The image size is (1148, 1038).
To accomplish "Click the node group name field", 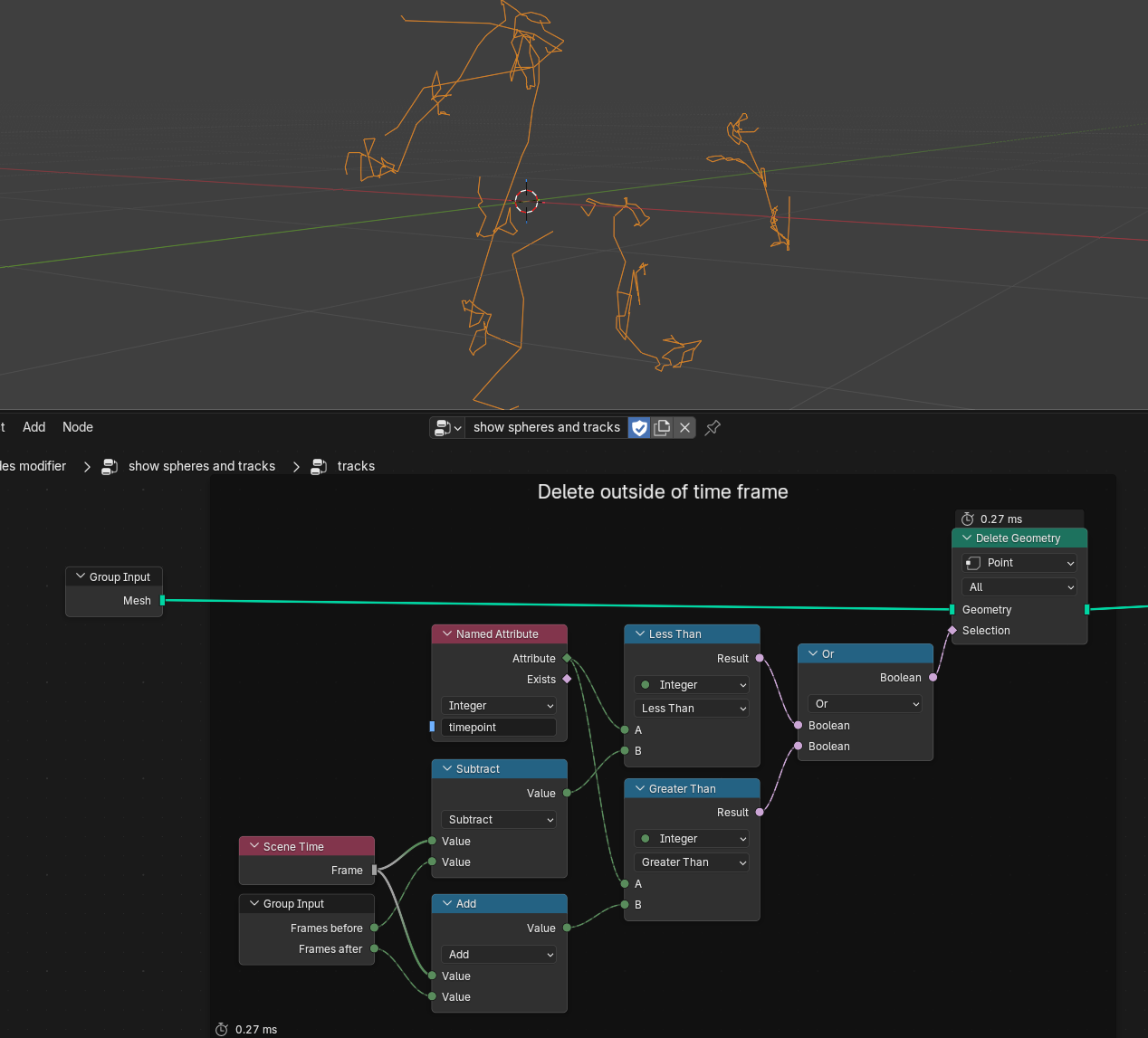I will tap(547, 428).
